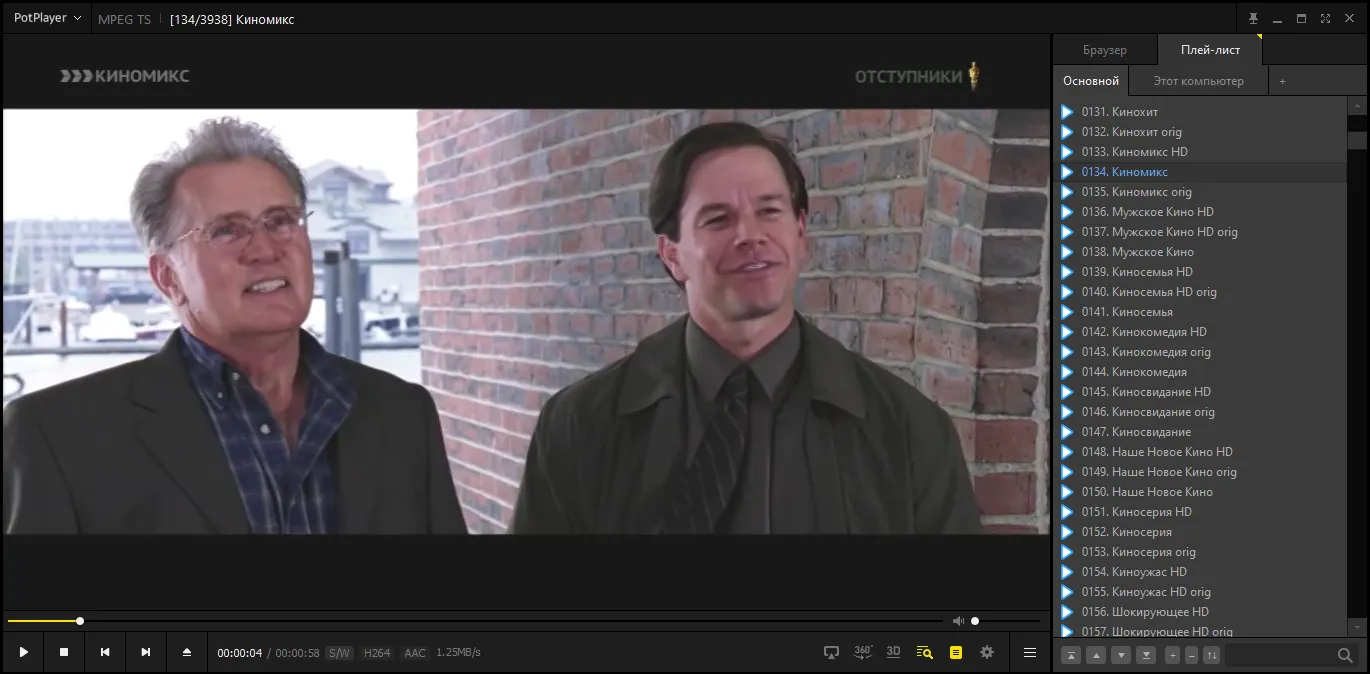Image resolution: width=1370 pixels, height=674 pixels.
Task: Select 0156. Шокирующее HD
Action: [x=1200, y=612]
